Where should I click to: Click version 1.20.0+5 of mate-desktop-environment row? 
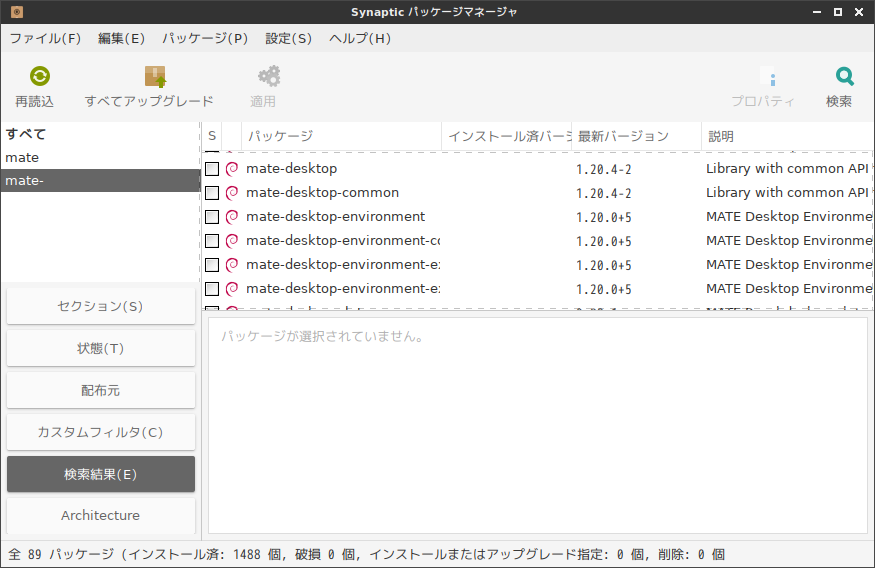point(604,217)
